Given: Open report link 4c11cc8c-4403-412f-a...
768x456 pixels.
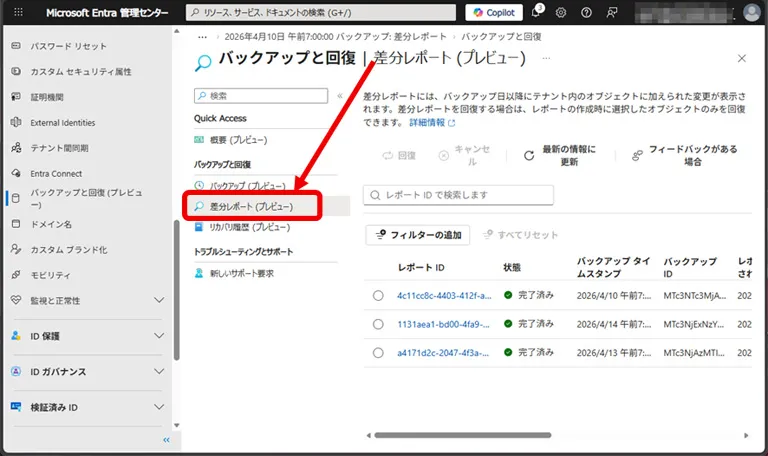Looking at the screenshot, I should tap(444, 295).
